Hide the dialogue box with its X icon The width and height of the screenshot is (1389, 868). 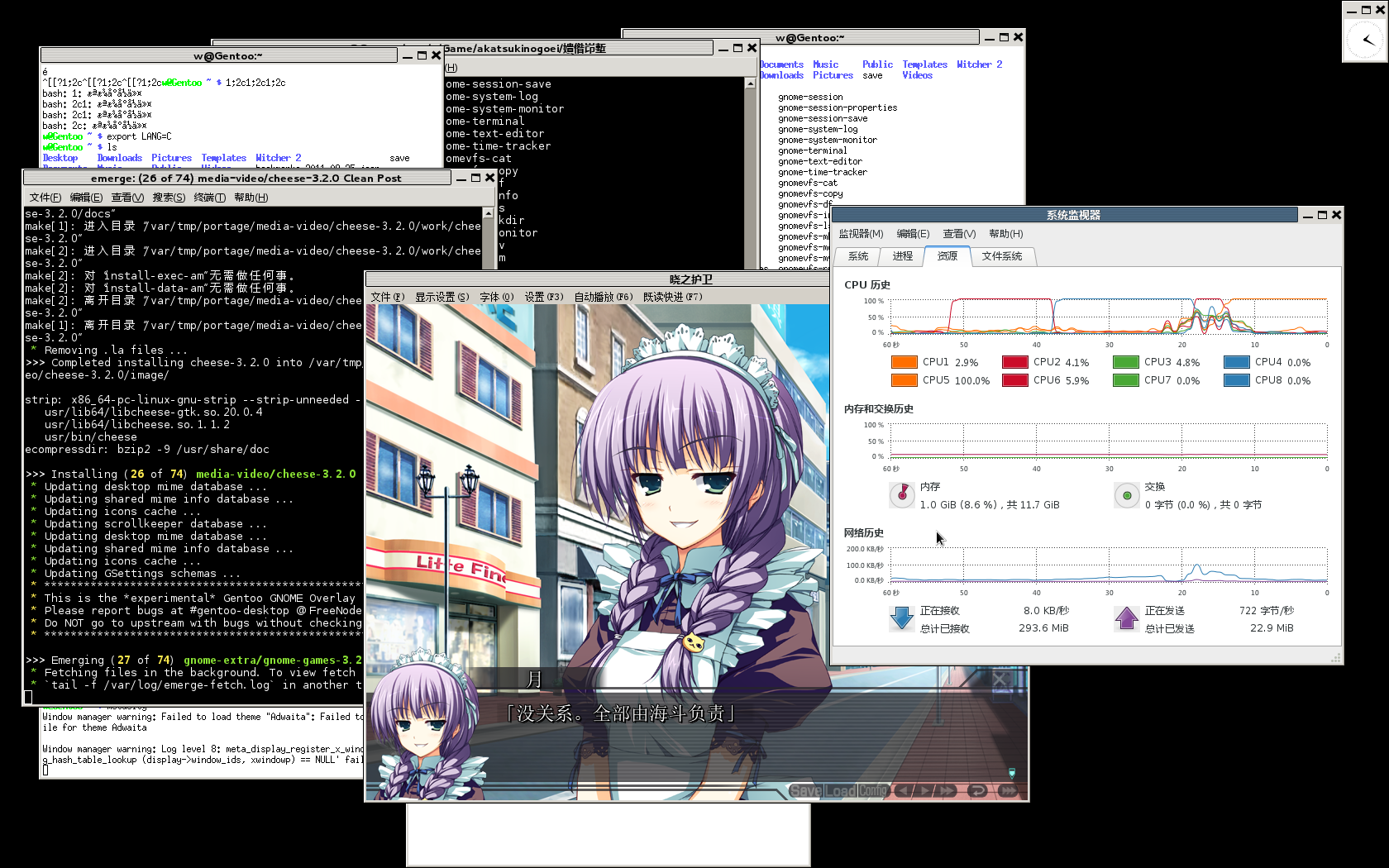click(x=1000, y=680)
